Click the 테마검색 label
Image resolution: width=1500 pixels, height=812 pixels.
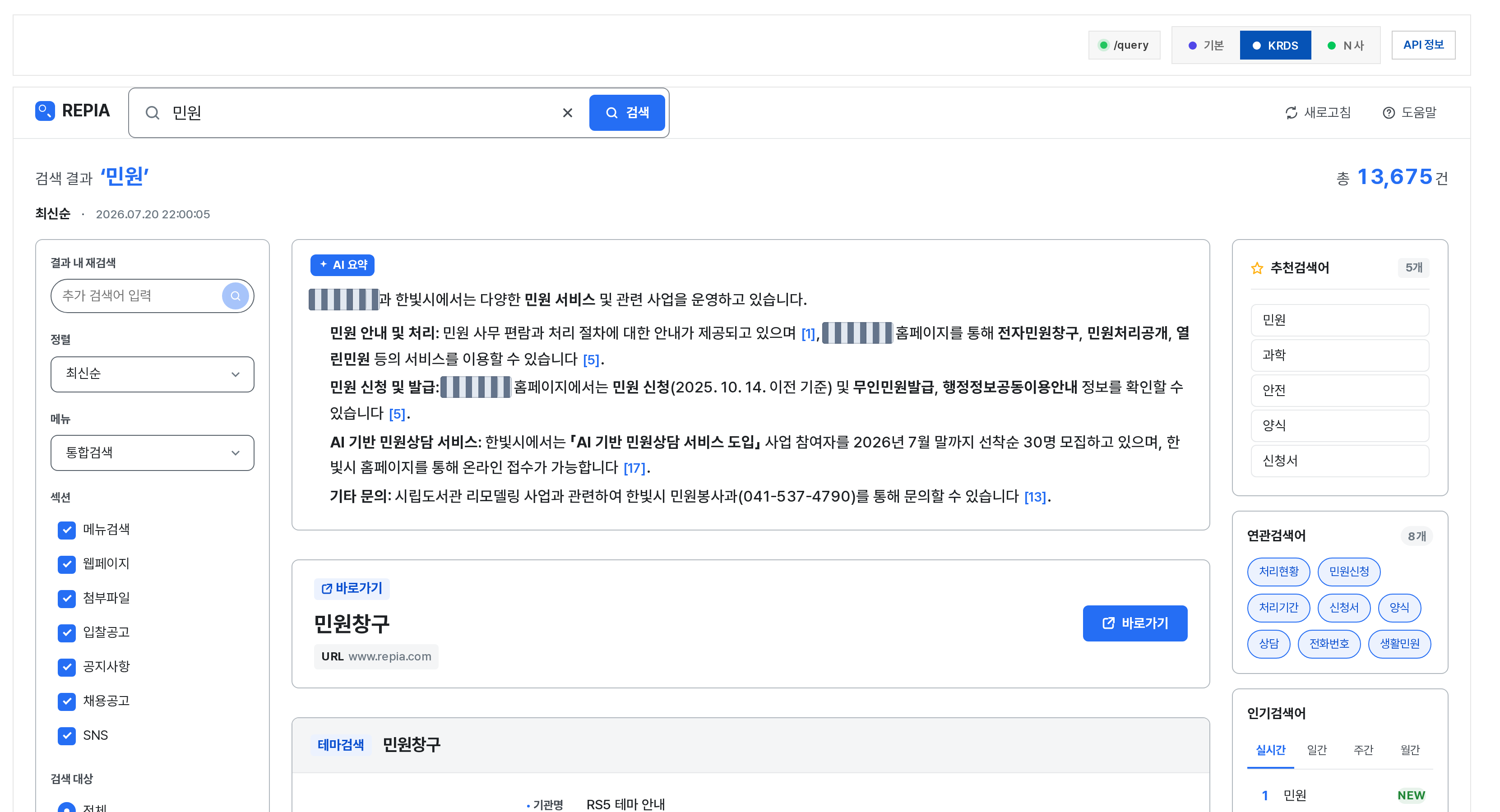341,745
